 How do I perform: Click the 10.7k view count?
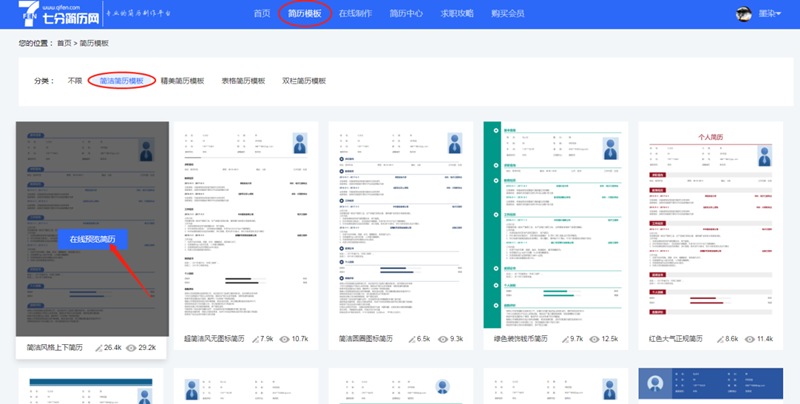[301, 339]
